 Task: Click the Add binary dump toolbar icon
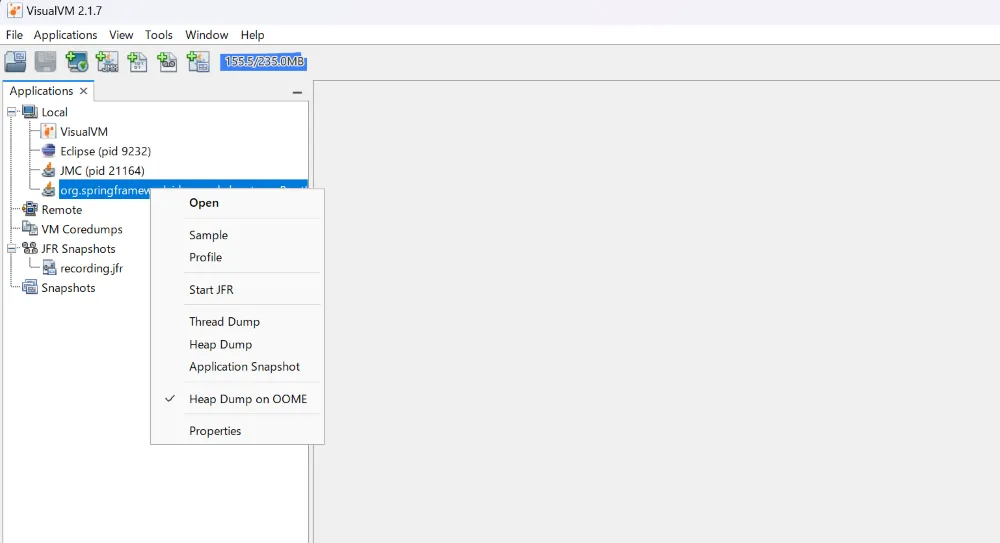137,62
